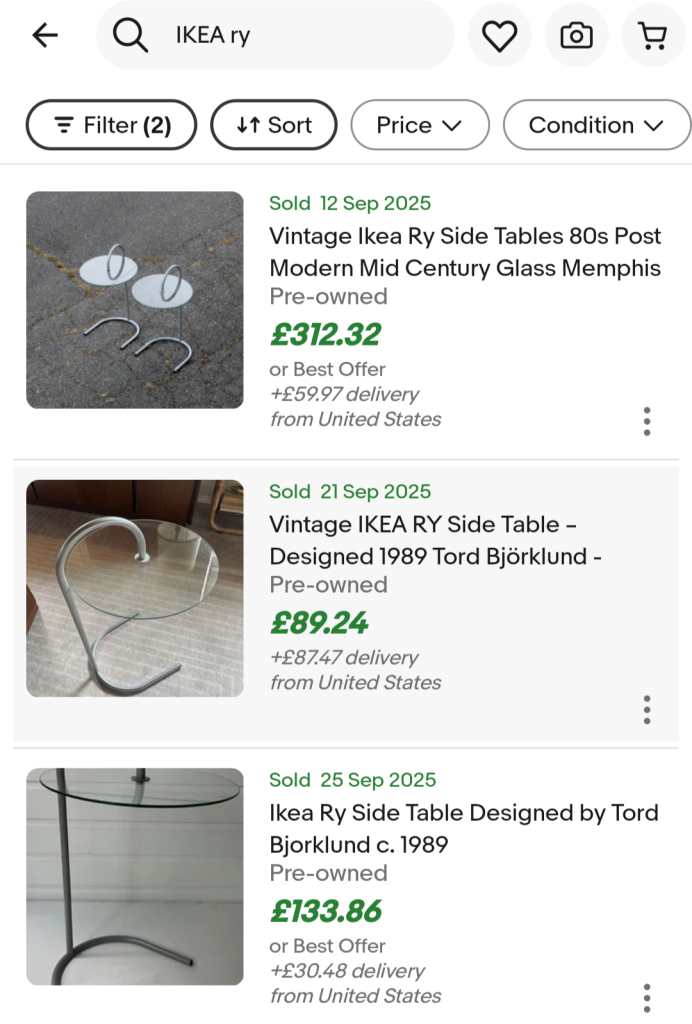Open the Filter (2) panel

[111, 125]
